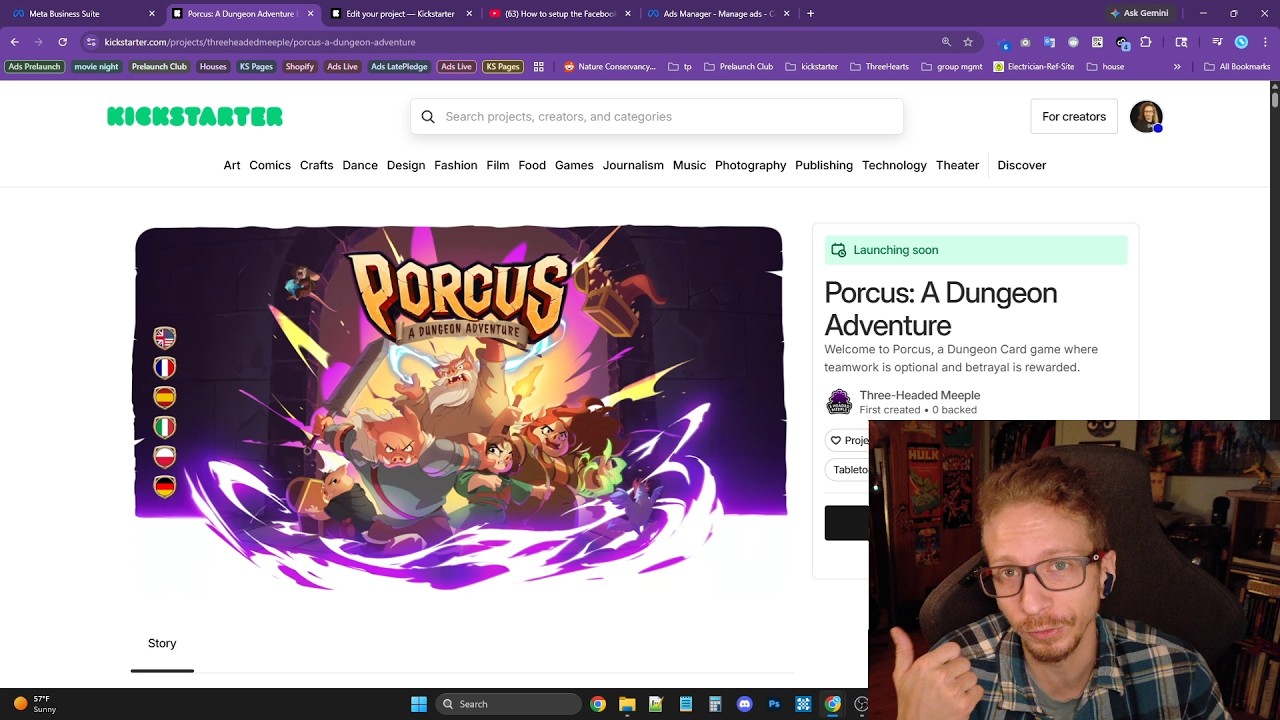Open the movie night bookmark
Image resolution: width=1280 pixels, height=720 pixels.
pyautogui.click(x=96, y=67)
